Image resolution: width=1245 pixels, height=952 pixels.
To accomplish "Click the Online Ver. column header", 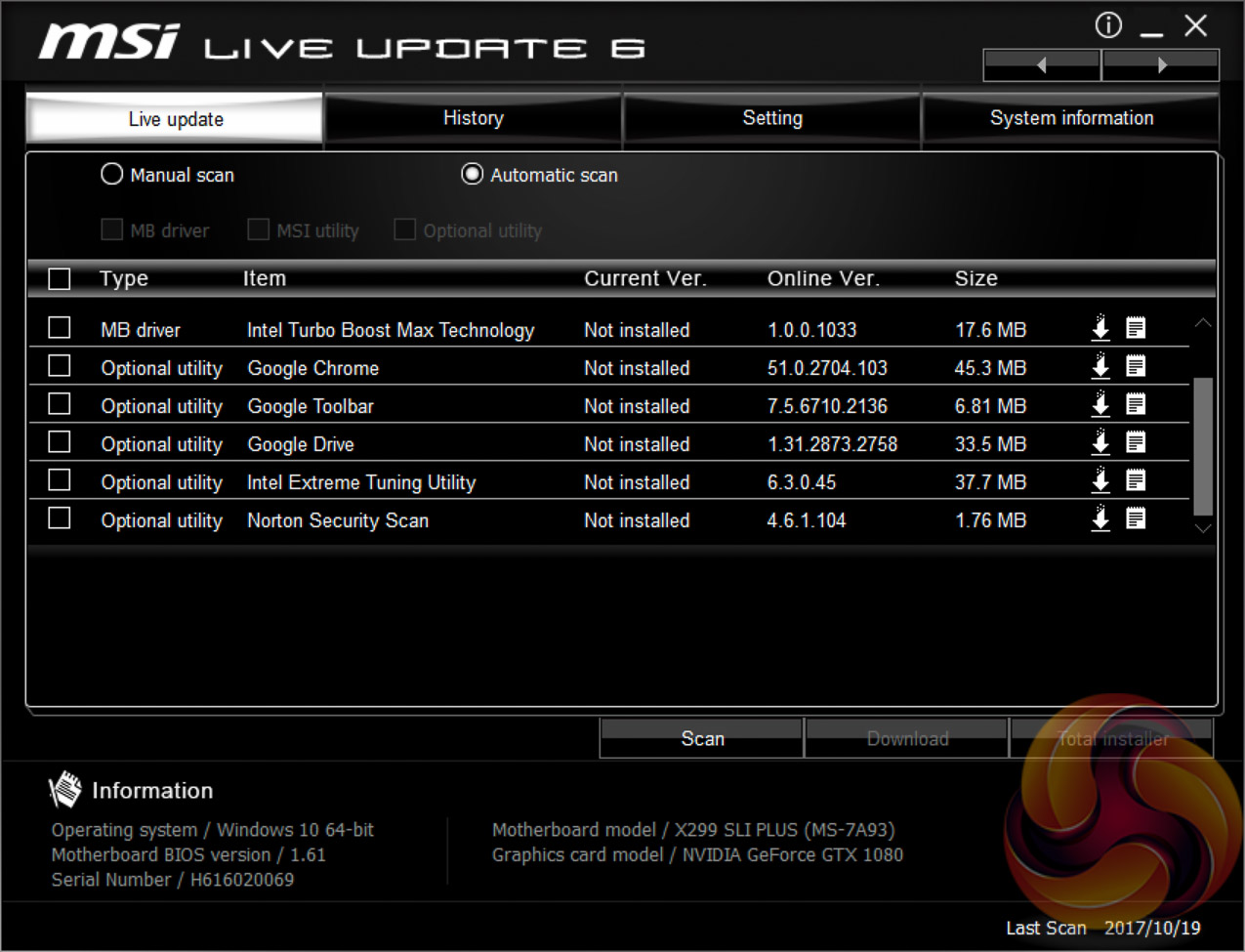I will point(823,278).
